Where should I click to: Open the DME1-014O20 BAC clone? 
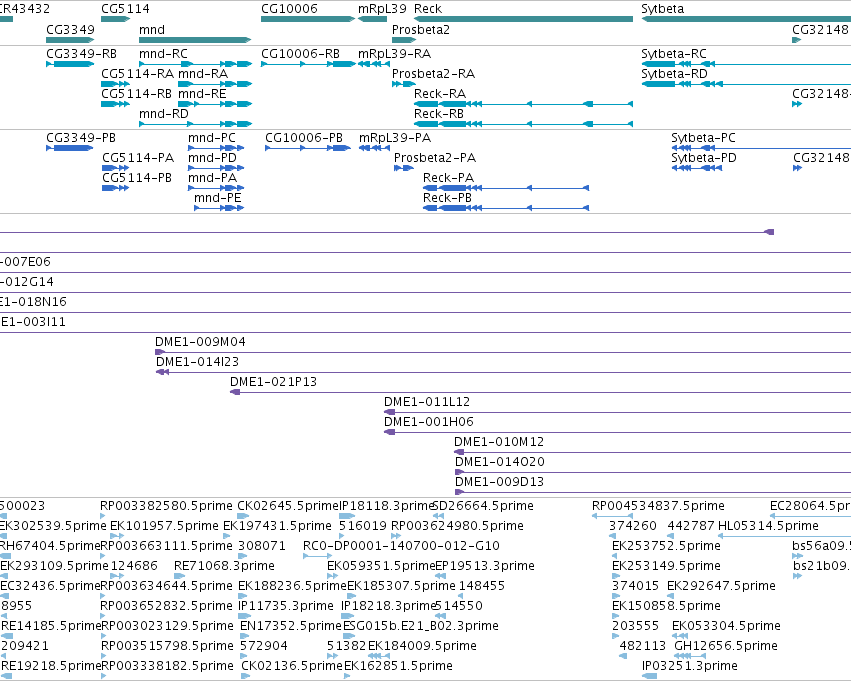click(x=653, y=472)
